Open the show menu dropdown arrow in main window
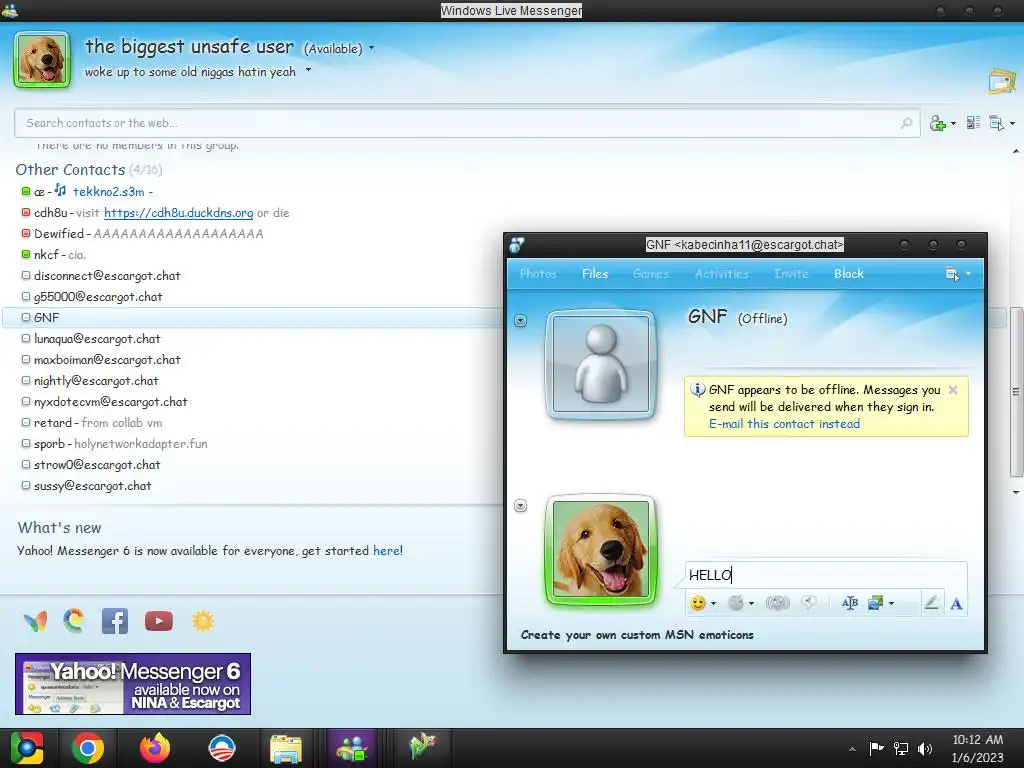The height and width of the screenshot is (768, 1024). coord(1012,123)
